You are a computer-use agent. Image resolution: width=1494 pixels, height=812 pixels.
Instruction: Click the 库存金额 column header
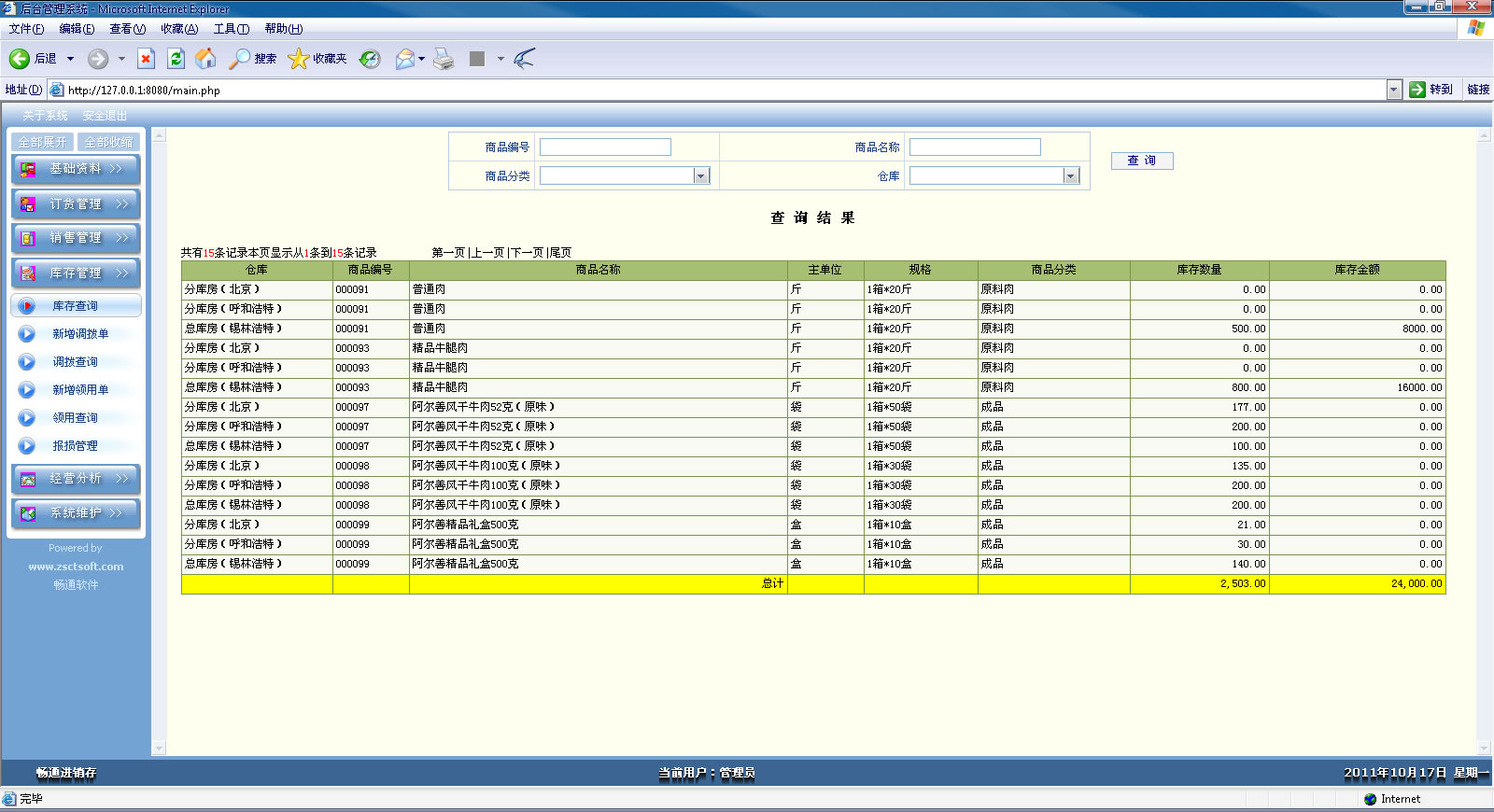(x=1357, y=270)
